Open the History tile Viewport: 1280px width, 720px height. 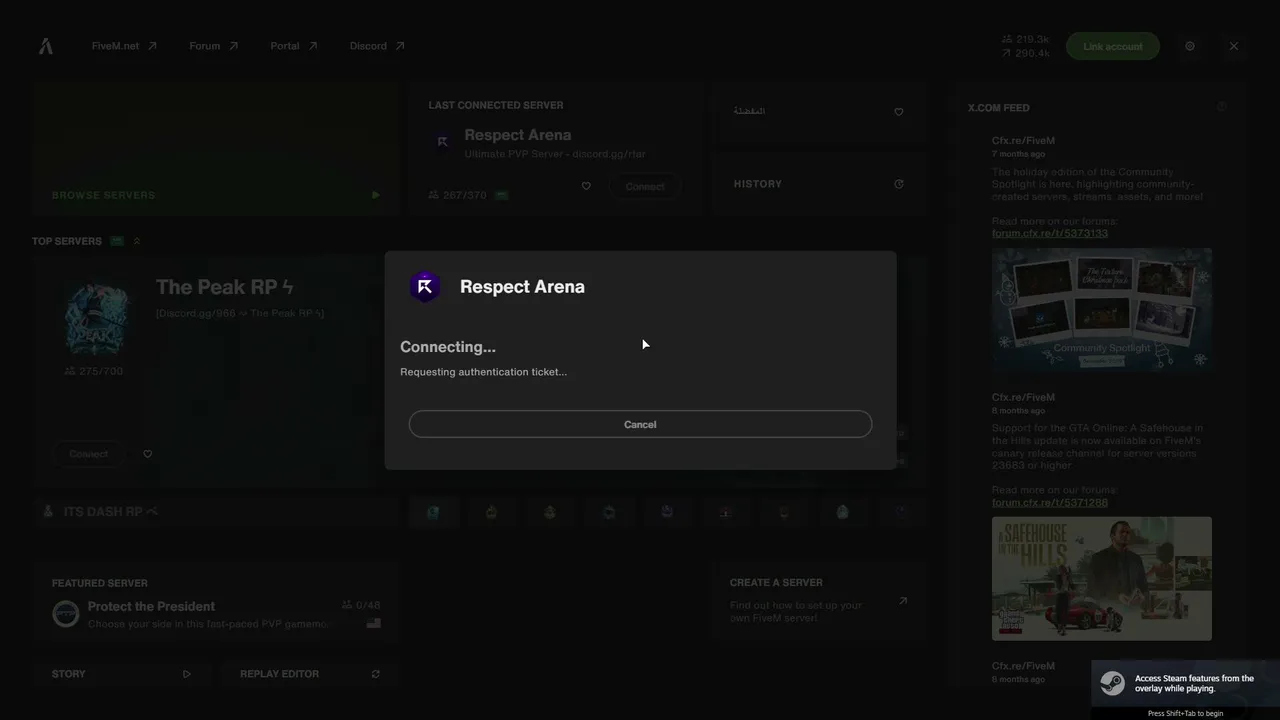coord(818,184)
